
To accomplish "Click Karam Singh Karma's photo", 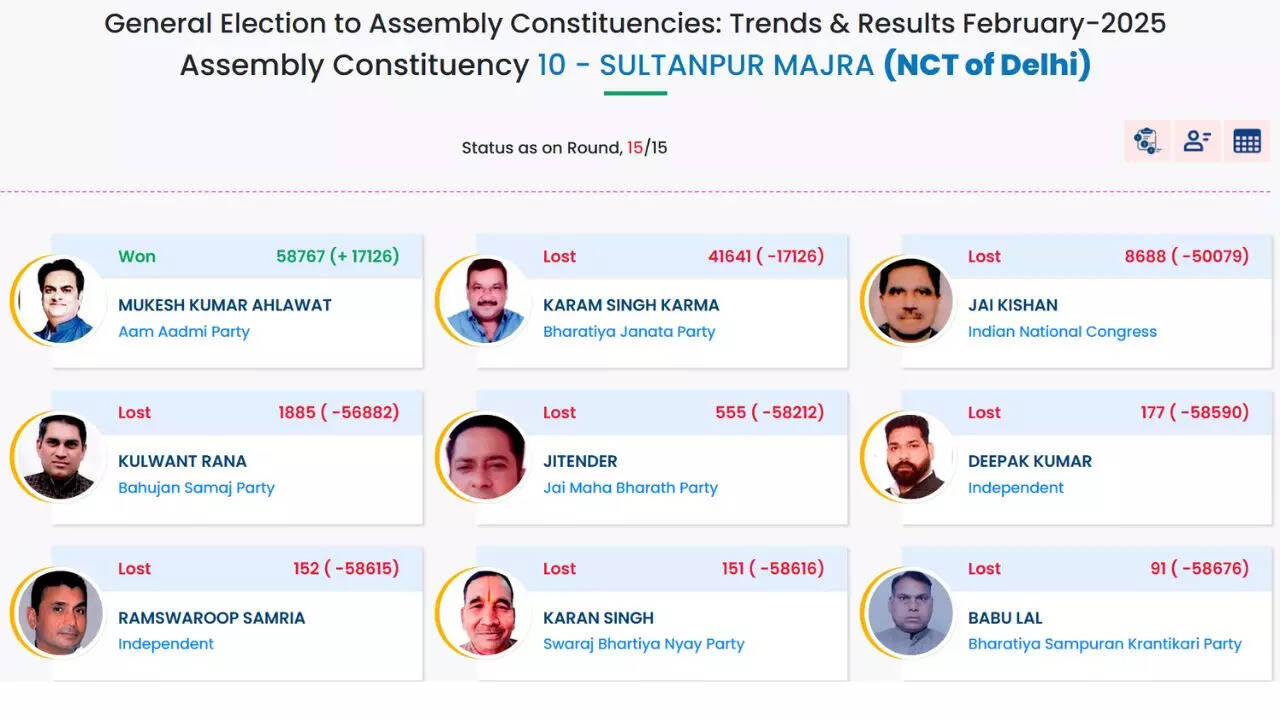I will point(485,300).
